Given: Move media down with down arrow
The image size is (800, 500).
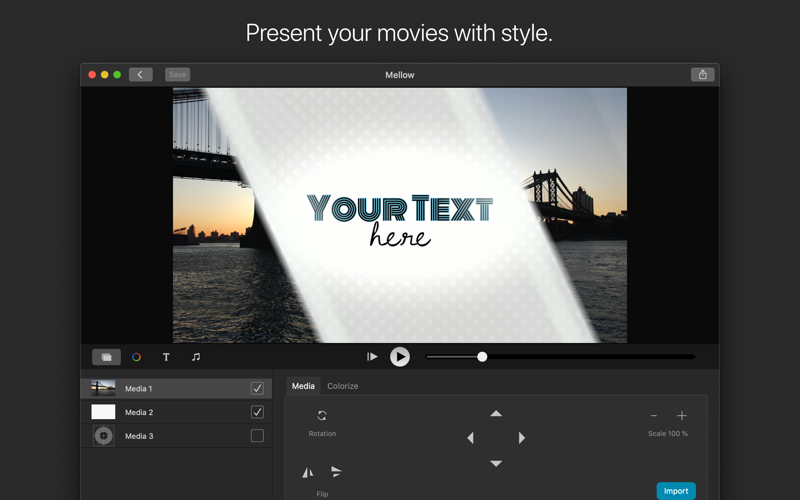Looking at the screenshot, I should 496,463.
